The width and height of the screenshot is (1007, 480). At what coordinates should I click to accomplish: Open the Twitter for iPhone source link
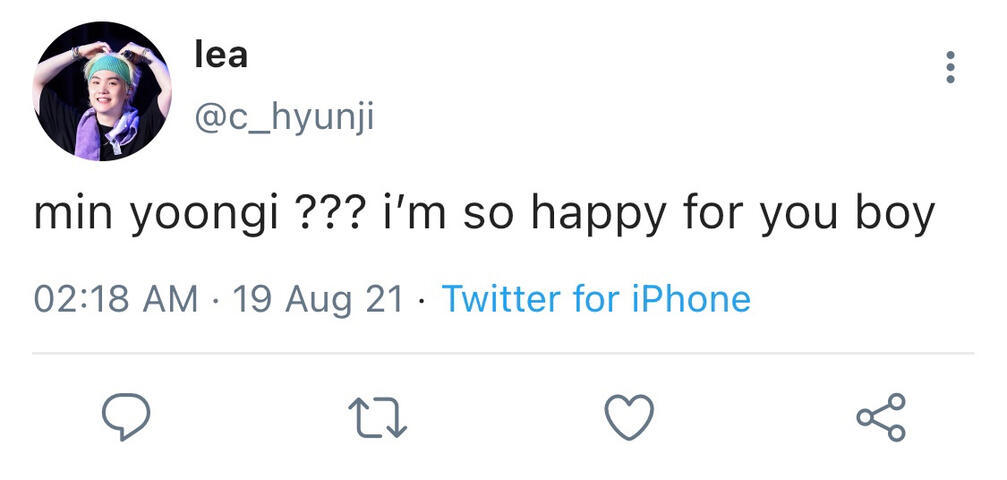595,298
